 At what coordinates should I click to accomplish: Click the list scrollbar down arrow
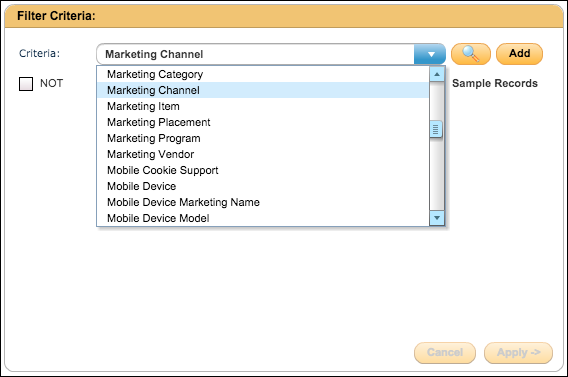tap(437, 218)
